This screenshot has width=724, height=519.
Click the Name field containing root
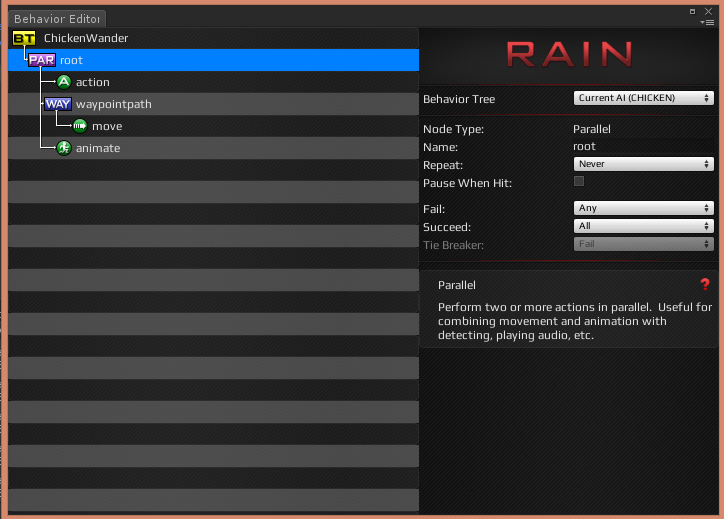point(643,146)
